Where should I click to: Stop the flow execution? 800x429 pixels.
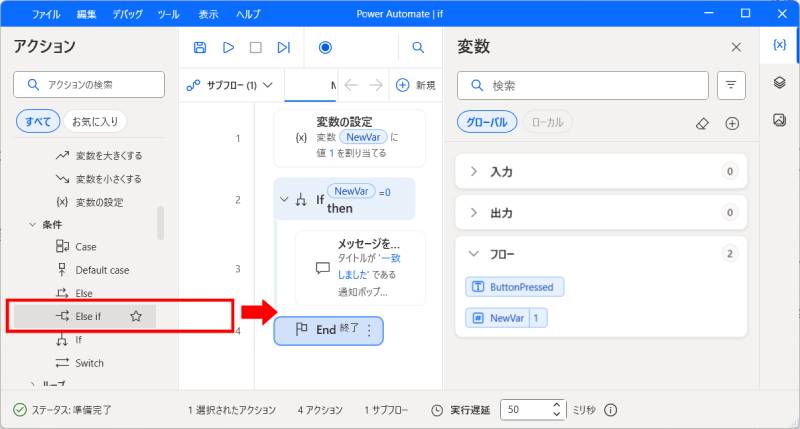tap(255, 47)
